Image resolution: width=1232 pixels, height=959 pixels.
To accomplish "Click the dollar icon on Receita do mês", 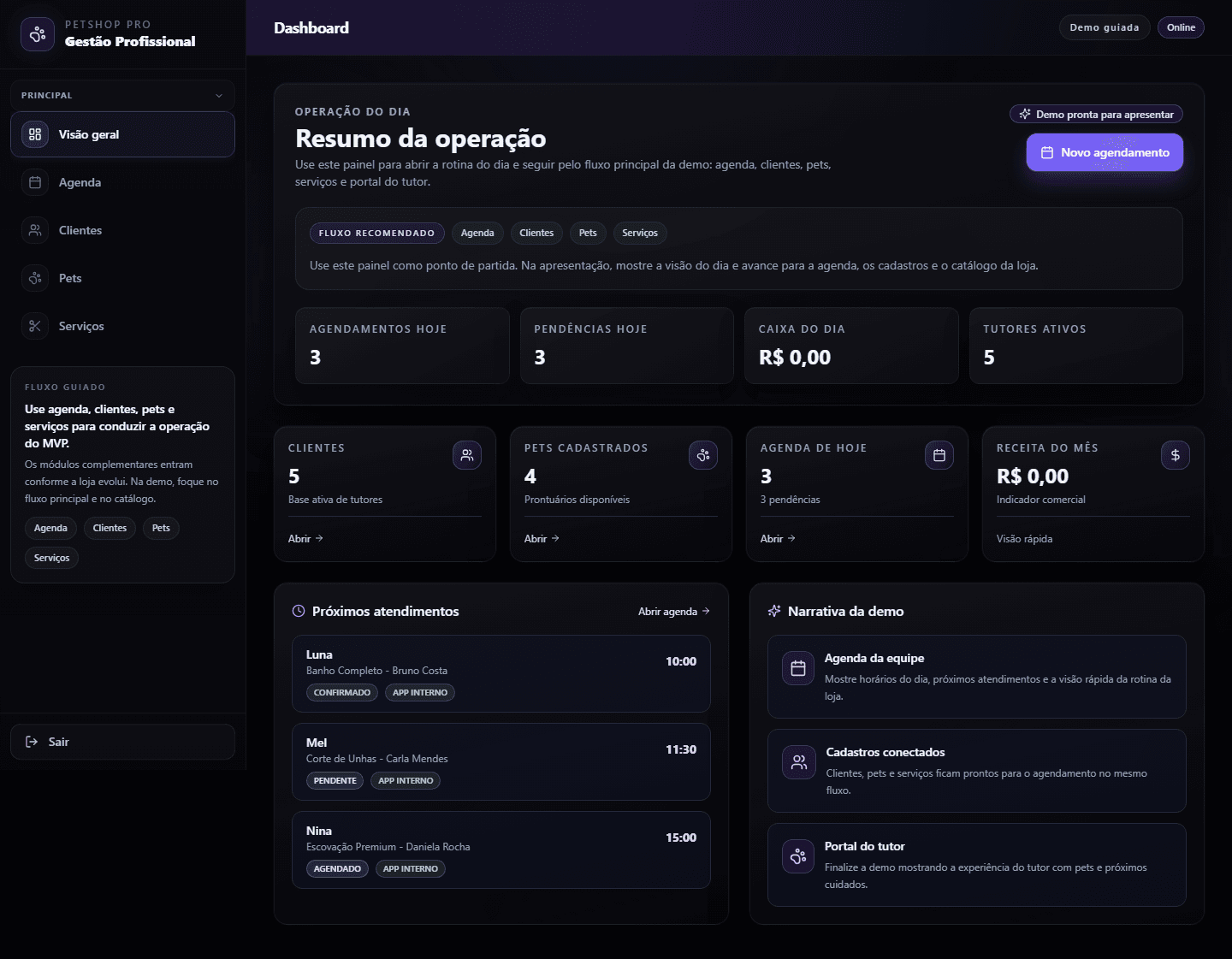I will [1176, 455].
